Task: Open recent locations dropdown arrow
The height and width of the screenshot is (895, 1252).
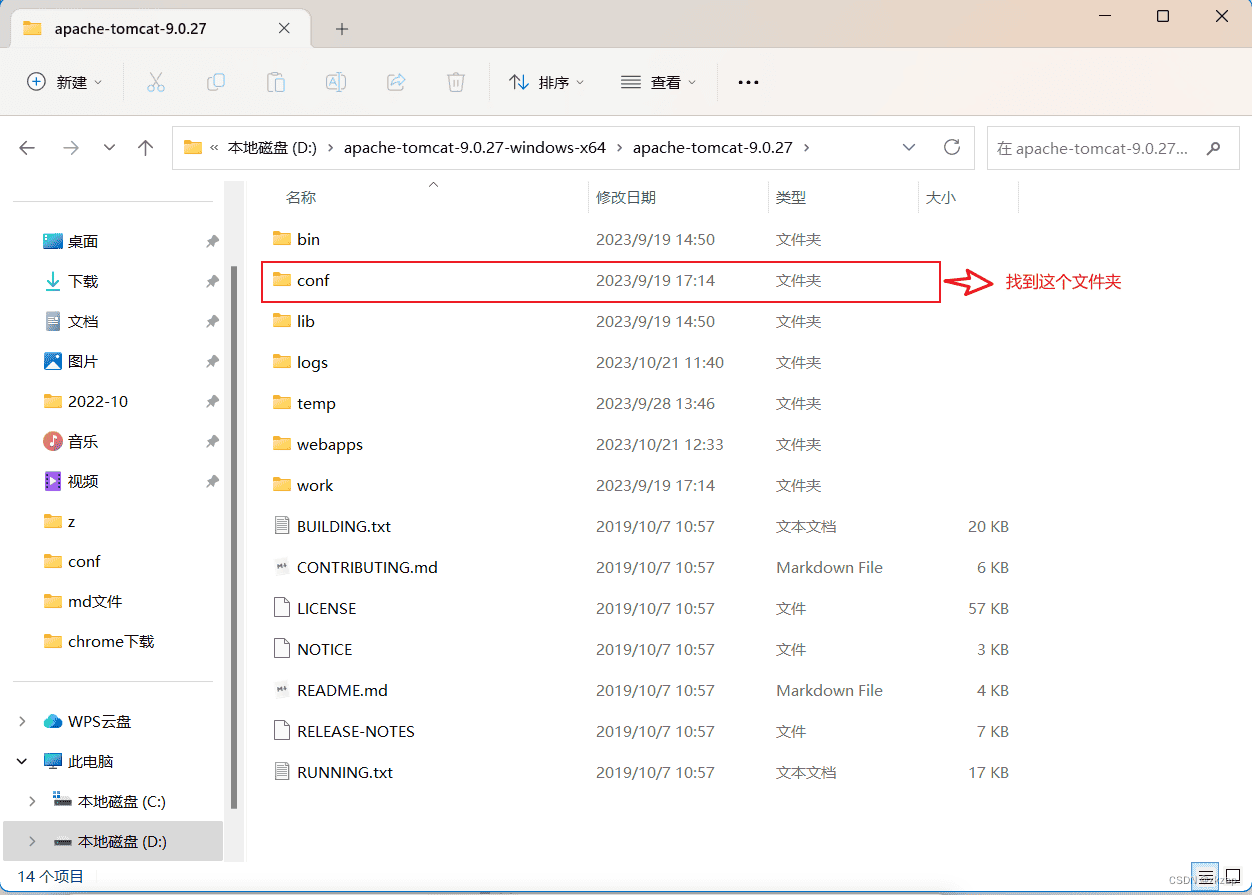Action: pos(109,148)
